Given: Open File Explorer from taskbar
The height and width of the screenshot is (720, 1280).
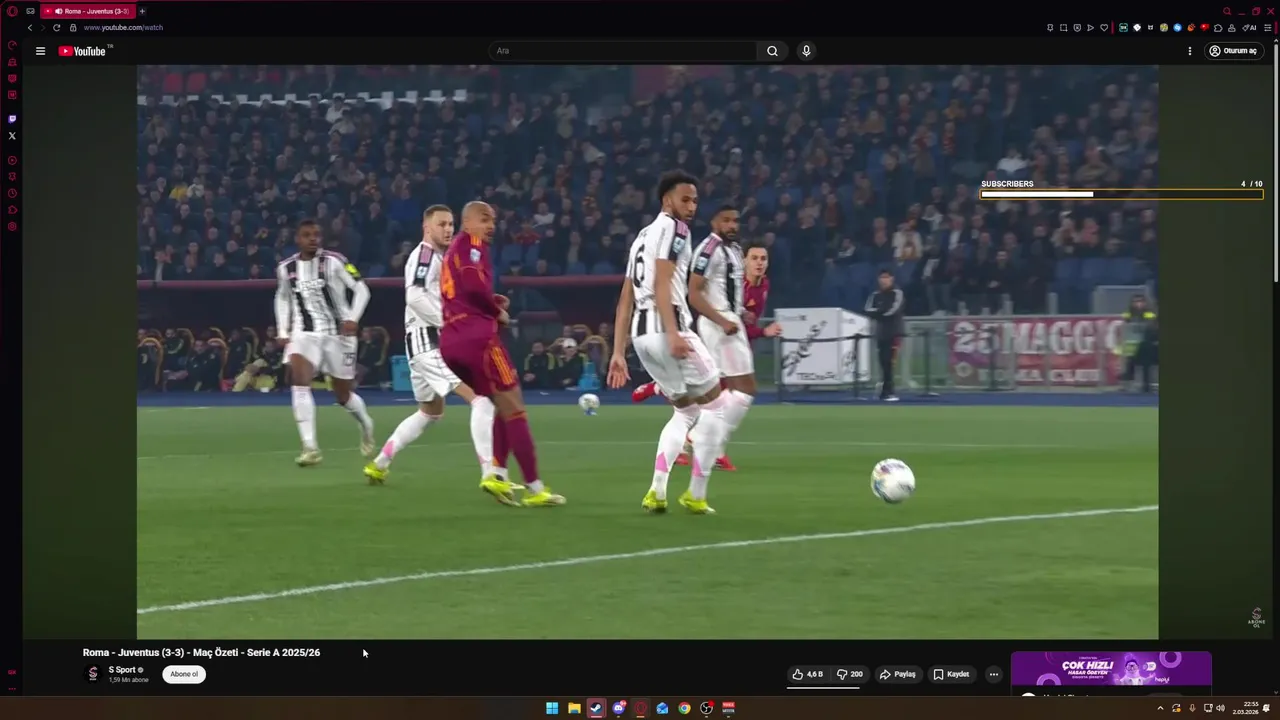Looking at the screenshot, I should pos(574,708).
